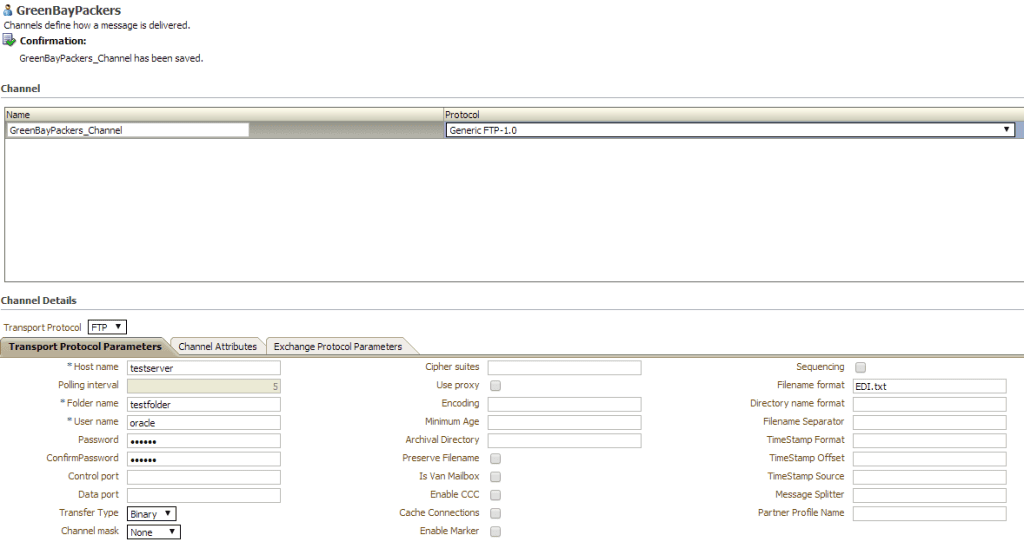
Task: Click the Directory name format field
Action: (x=929, y=404)
